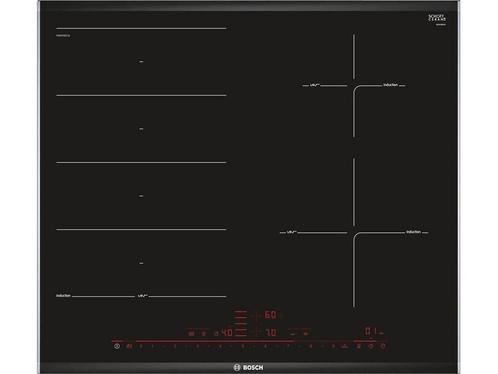Viewport: 498px width, 374px height.
Task: Select the stacked red flex zone bars
Action: pos(241,323)
